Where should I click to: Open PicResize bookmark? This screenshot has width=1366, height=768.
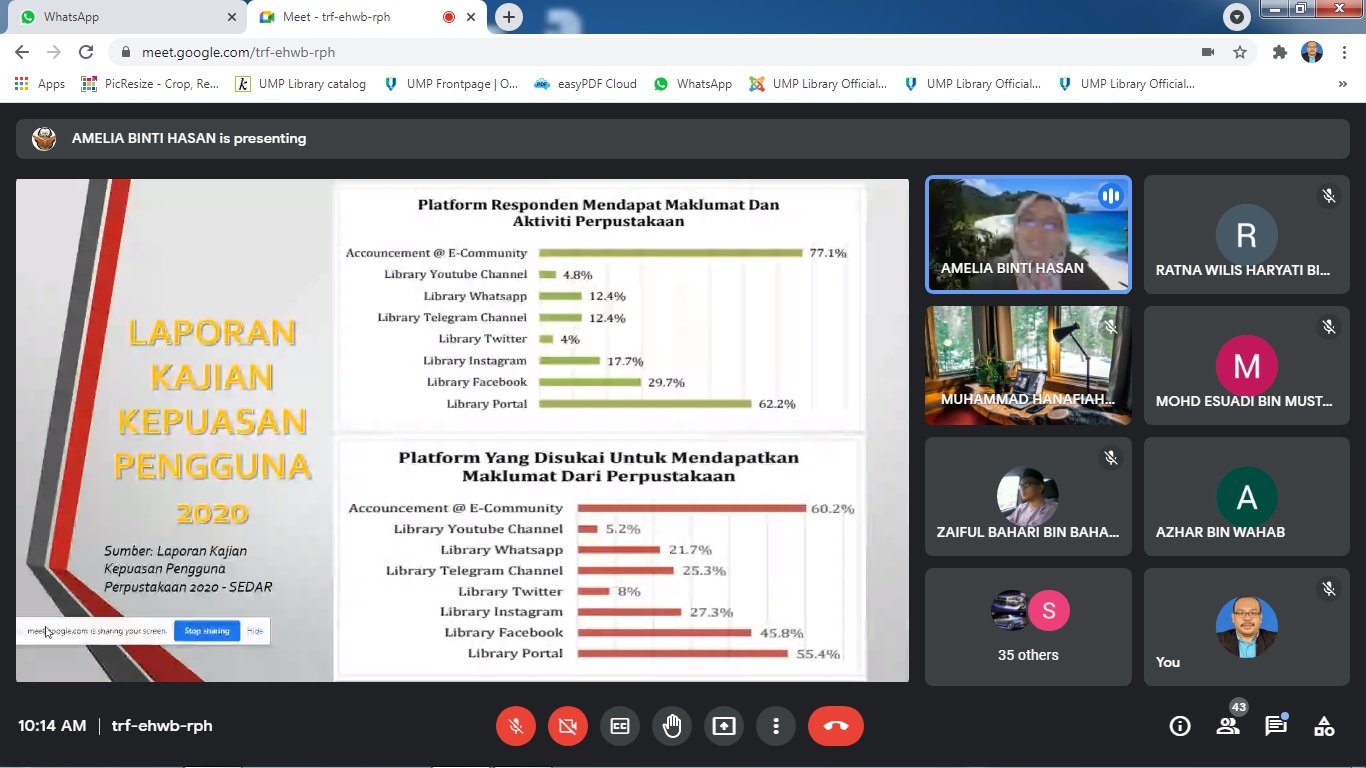[150, 84]
